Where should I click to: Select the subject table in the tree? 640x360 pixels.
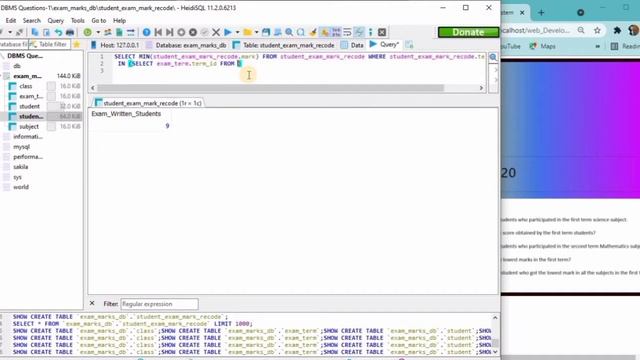[29, 127]
